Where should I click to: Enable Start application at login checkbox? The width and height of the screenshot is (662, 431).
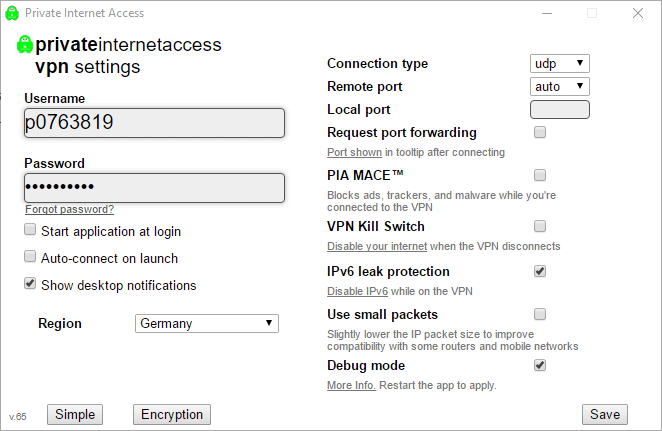(30, 230)
